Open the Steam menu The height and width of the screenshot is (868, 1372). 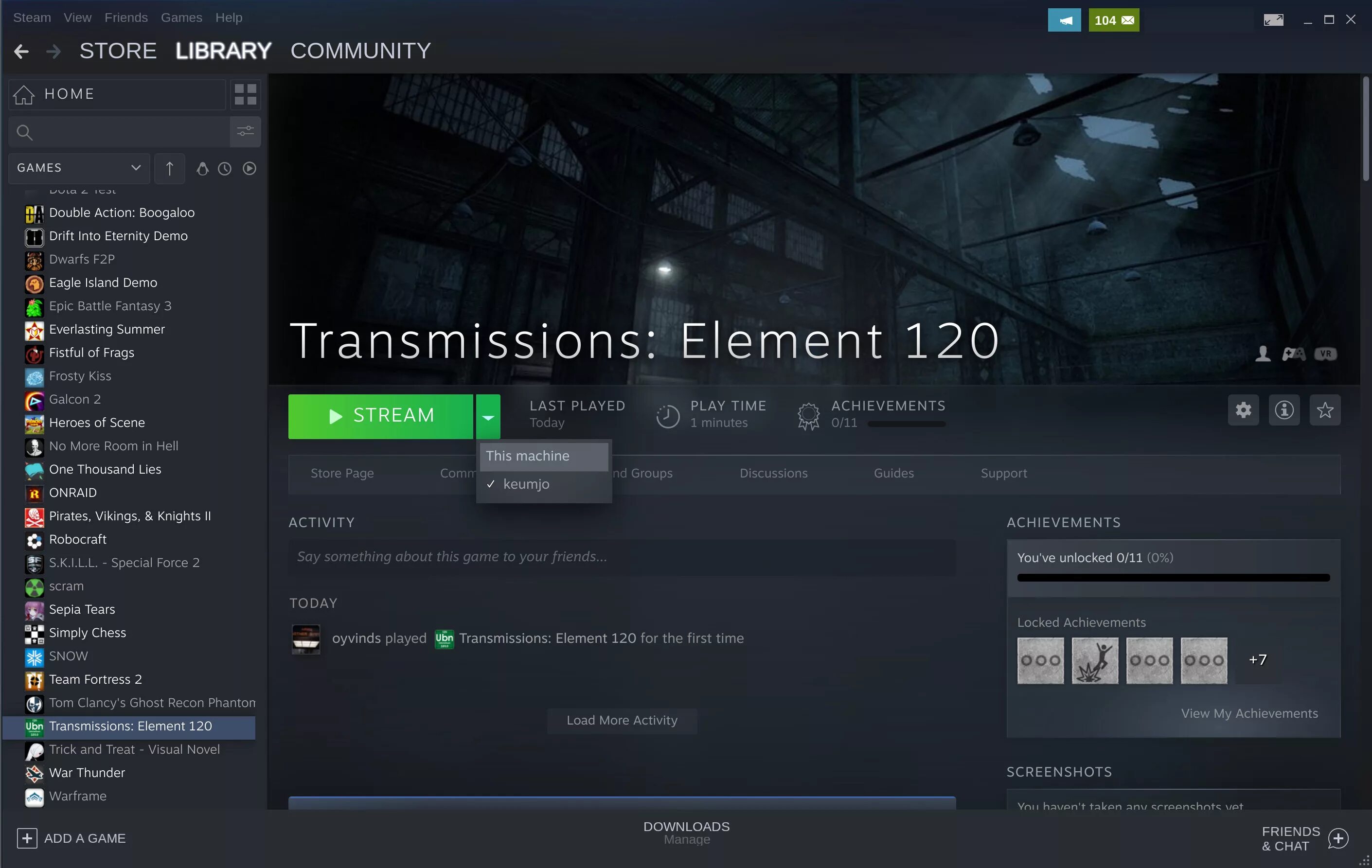(32, 18)
